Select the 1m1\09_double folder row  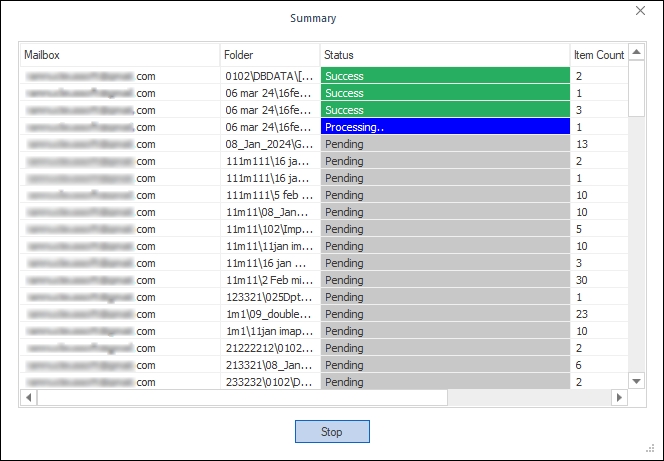point(269,314)
